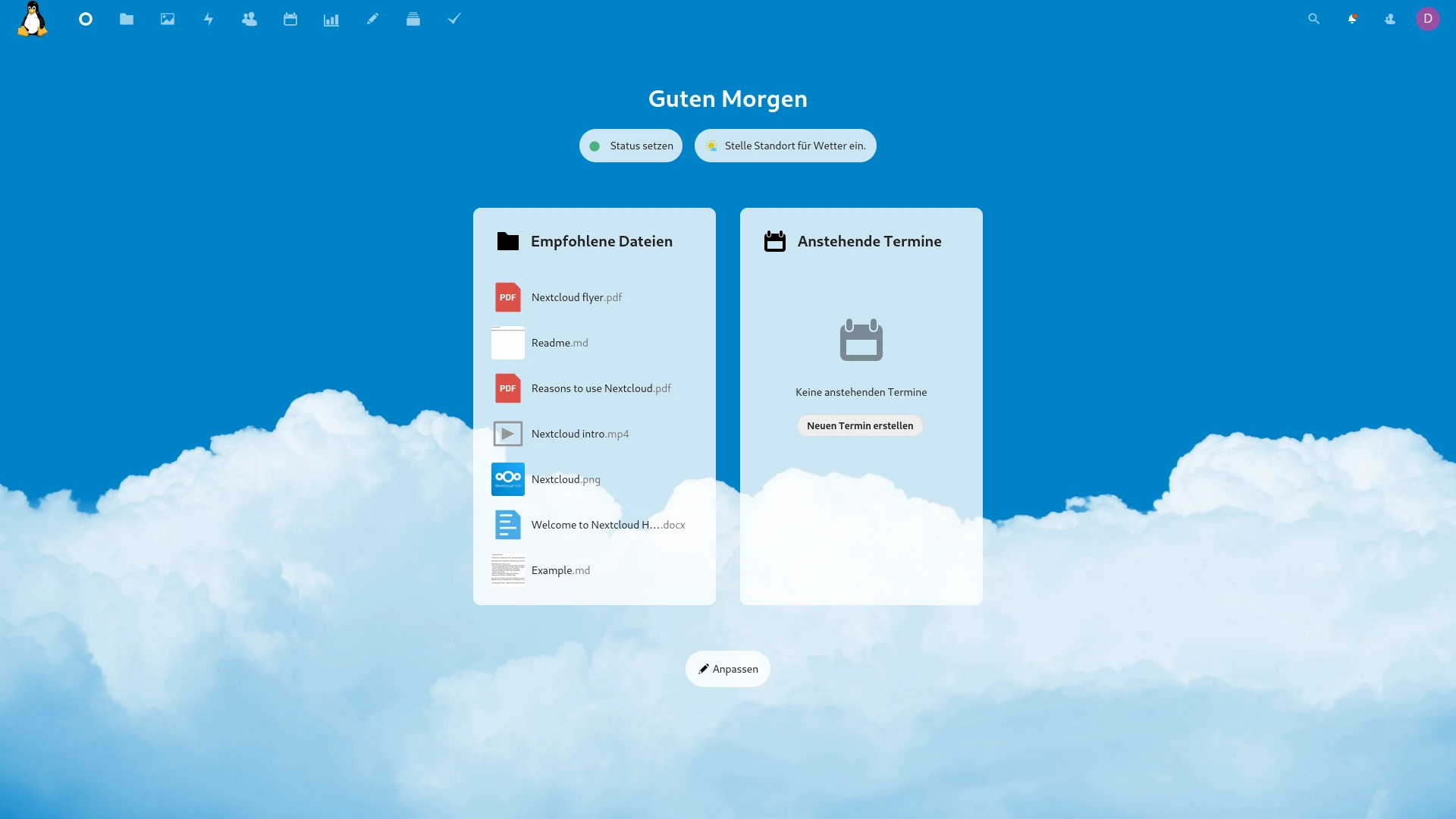The width and height of the screenshot is (1456, 819).
Task: Open the Calendar app in top bar
Action: tap(290, 19)
